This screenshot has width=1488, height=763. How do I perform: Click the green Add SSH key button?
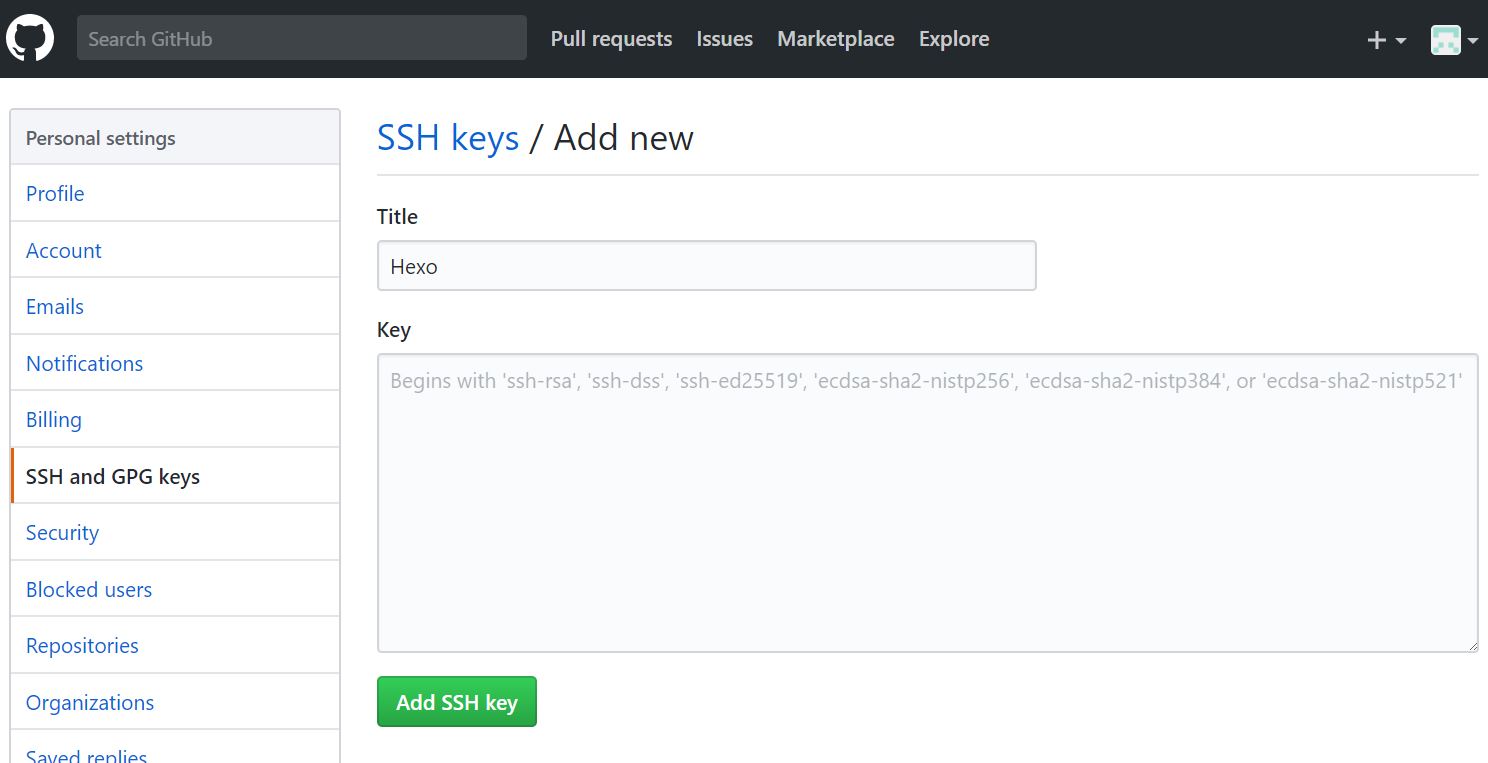(x=456, y=702)
